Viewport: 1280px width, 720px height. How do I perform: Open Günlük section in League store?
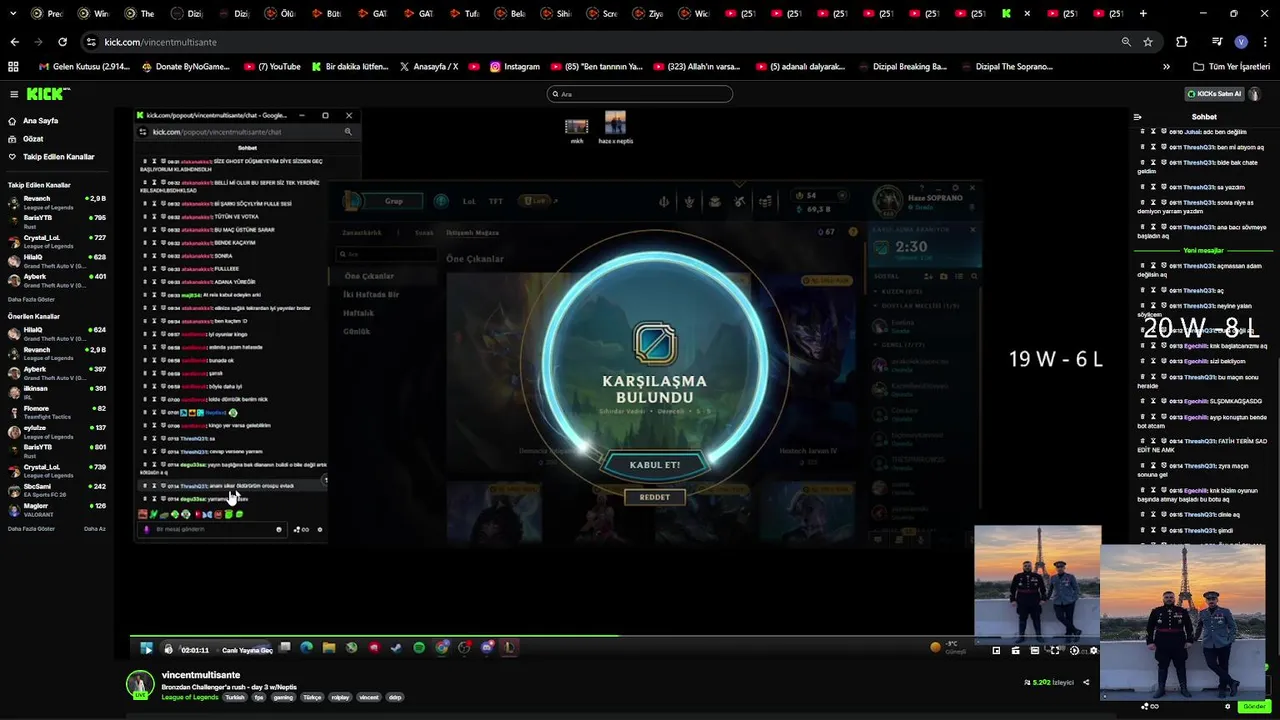click(357, 331)
